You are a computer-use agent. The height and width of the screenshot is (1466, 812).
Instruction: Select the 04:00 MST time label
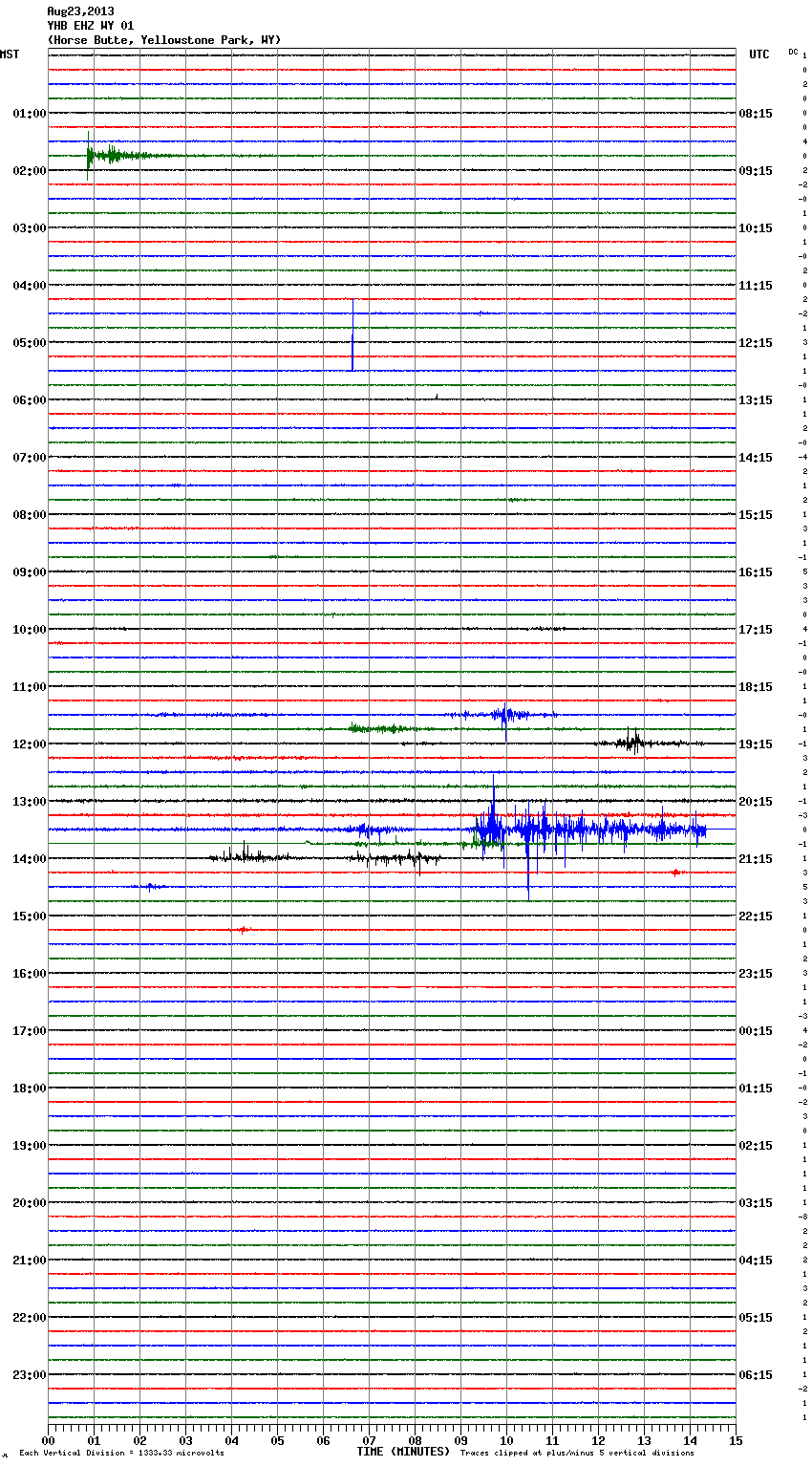pos(30,286)
